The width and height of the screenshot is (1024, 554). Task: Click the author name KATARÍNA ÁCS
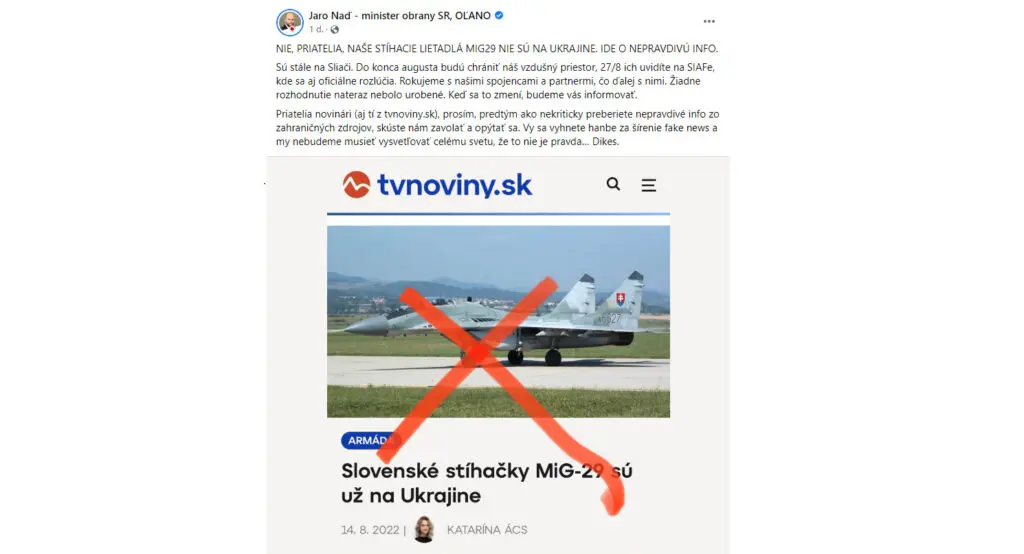(487, 530)
